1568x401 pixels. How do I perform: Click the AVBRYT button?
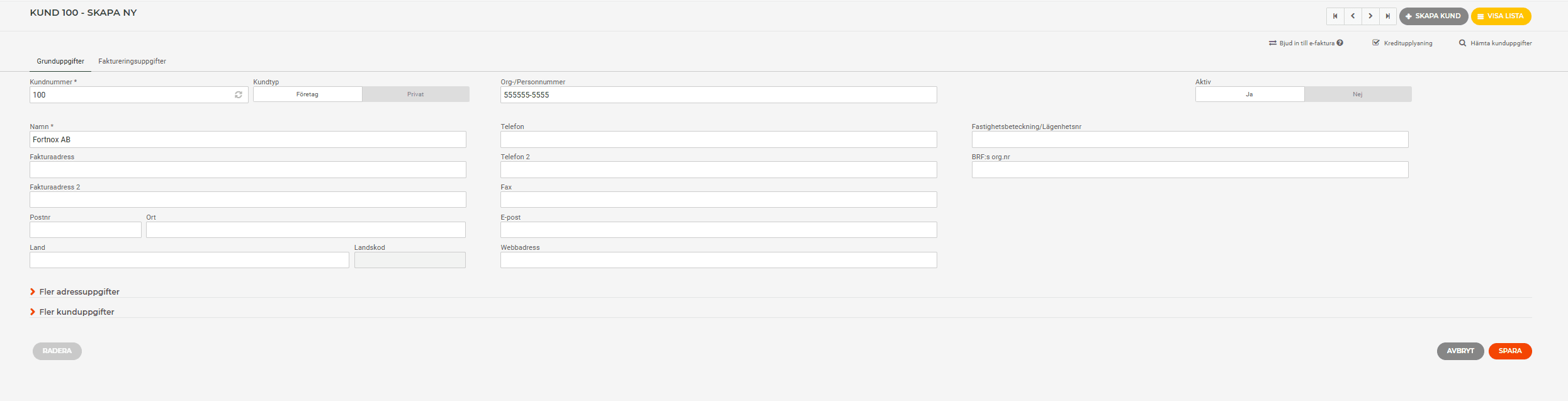point(1460,351)
